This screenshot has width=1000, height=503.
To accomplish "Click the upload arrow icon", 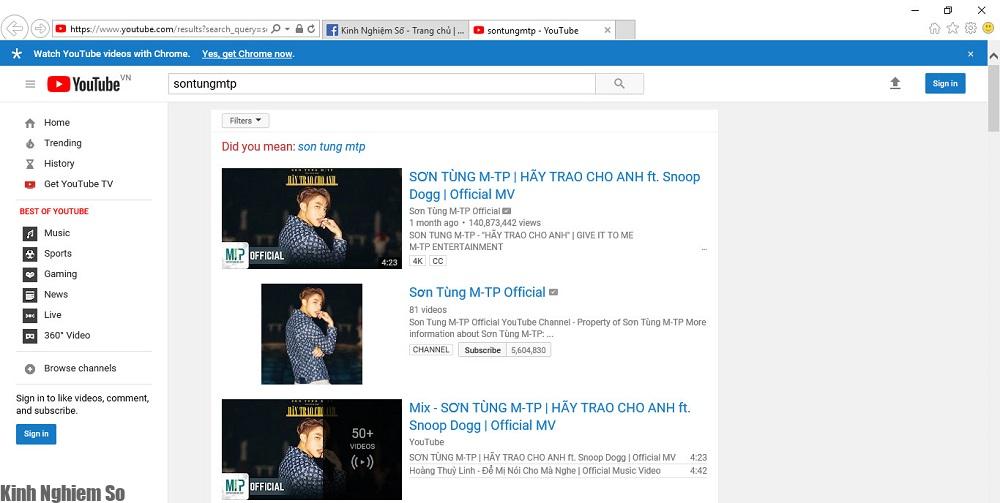I will coord(895,84).
